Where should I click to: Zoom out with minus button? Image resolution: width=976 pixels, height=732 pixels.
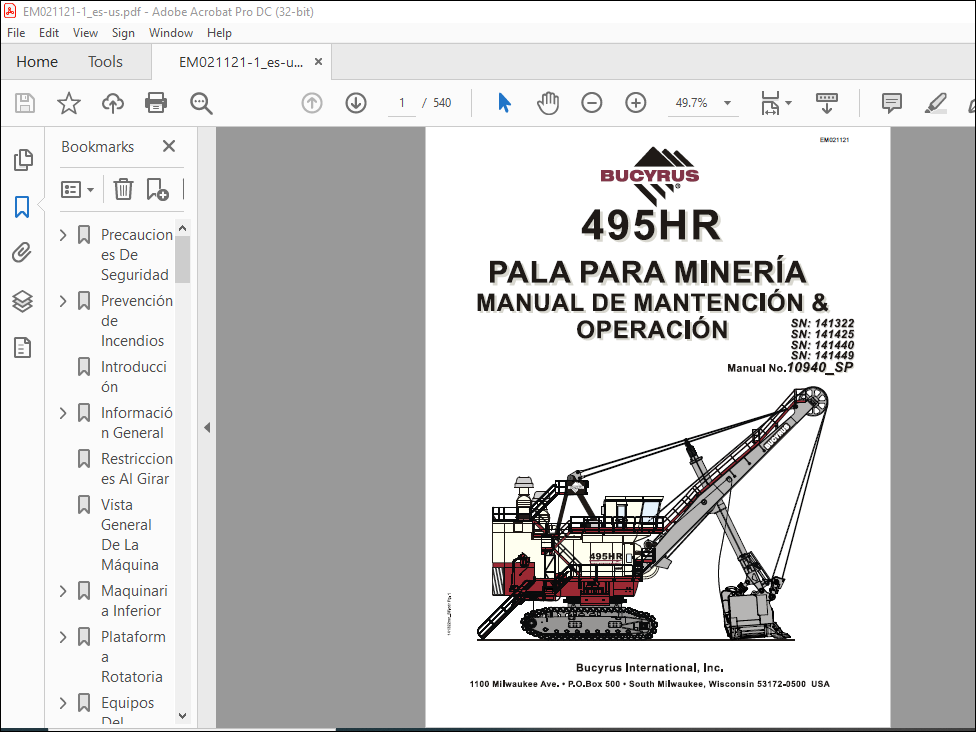[591, 103]
